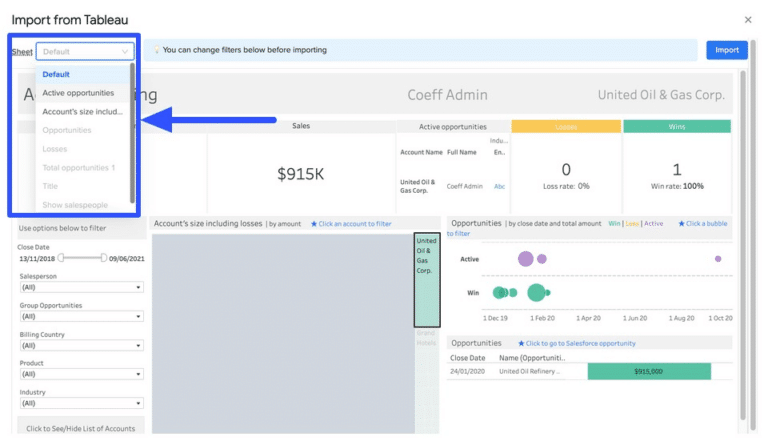Screen dimensions: 768x445
Task: Choose Active opportunities sheet option
Action: (82, 93)
